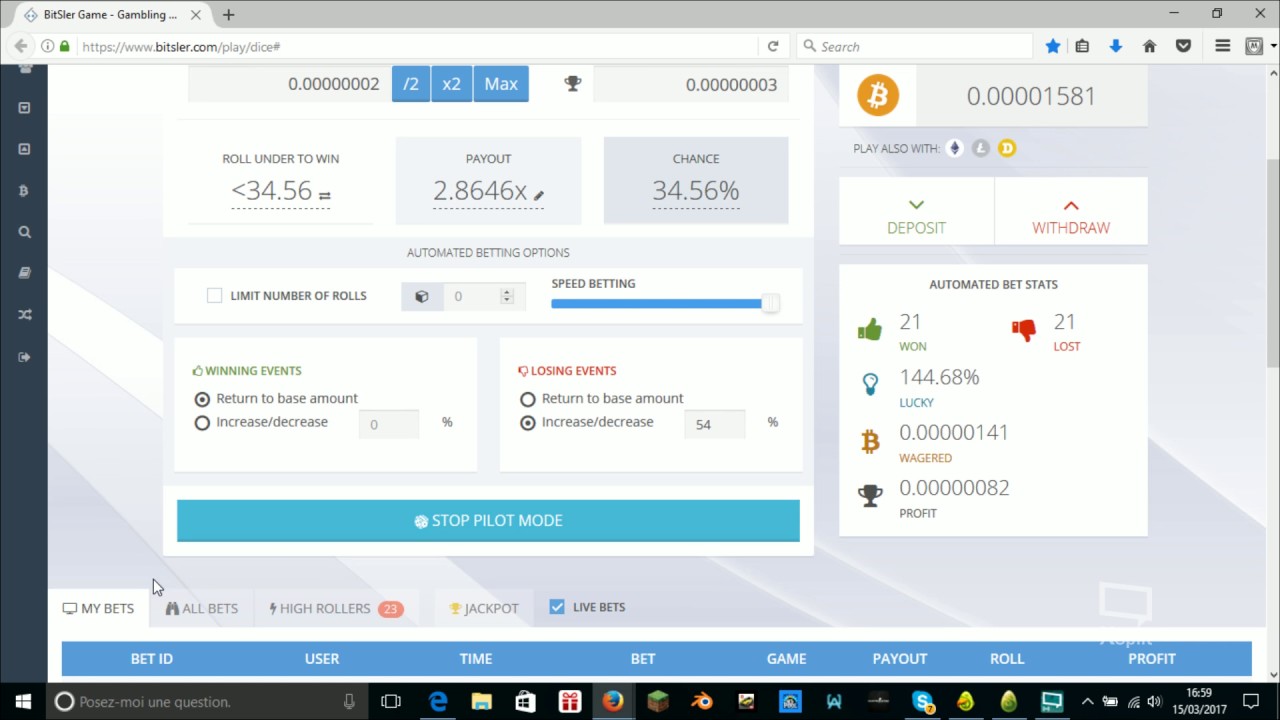1280x720 pixels.
Task: Show hidden system tray icons chevron
Action: pos(1087,701)
